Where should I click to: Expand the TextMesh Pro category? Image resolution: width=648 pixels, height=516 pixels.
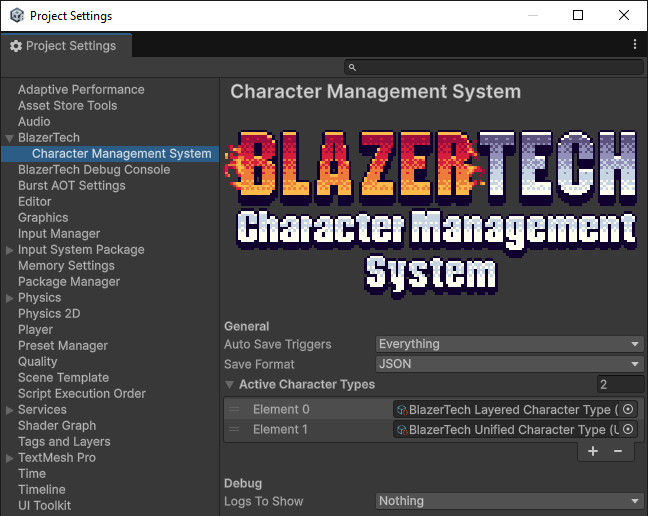[10, 458]
